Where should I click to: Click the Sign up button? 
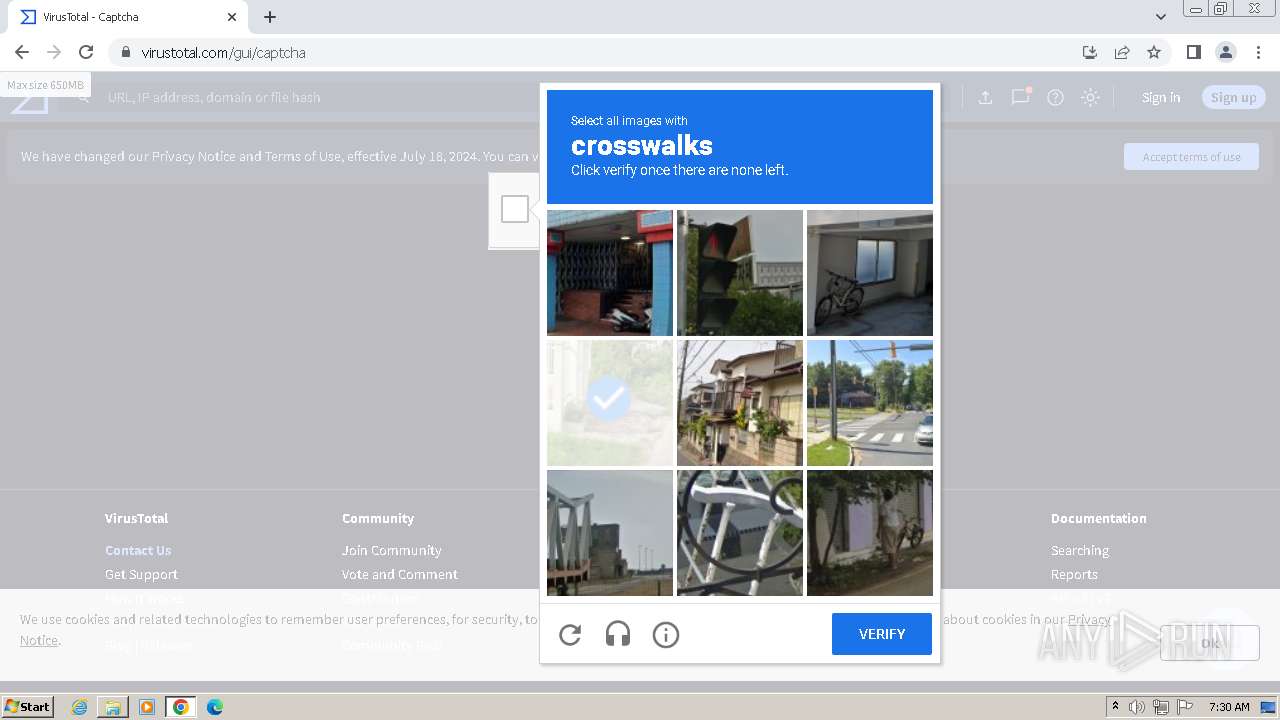click(x=1233, y=97)
